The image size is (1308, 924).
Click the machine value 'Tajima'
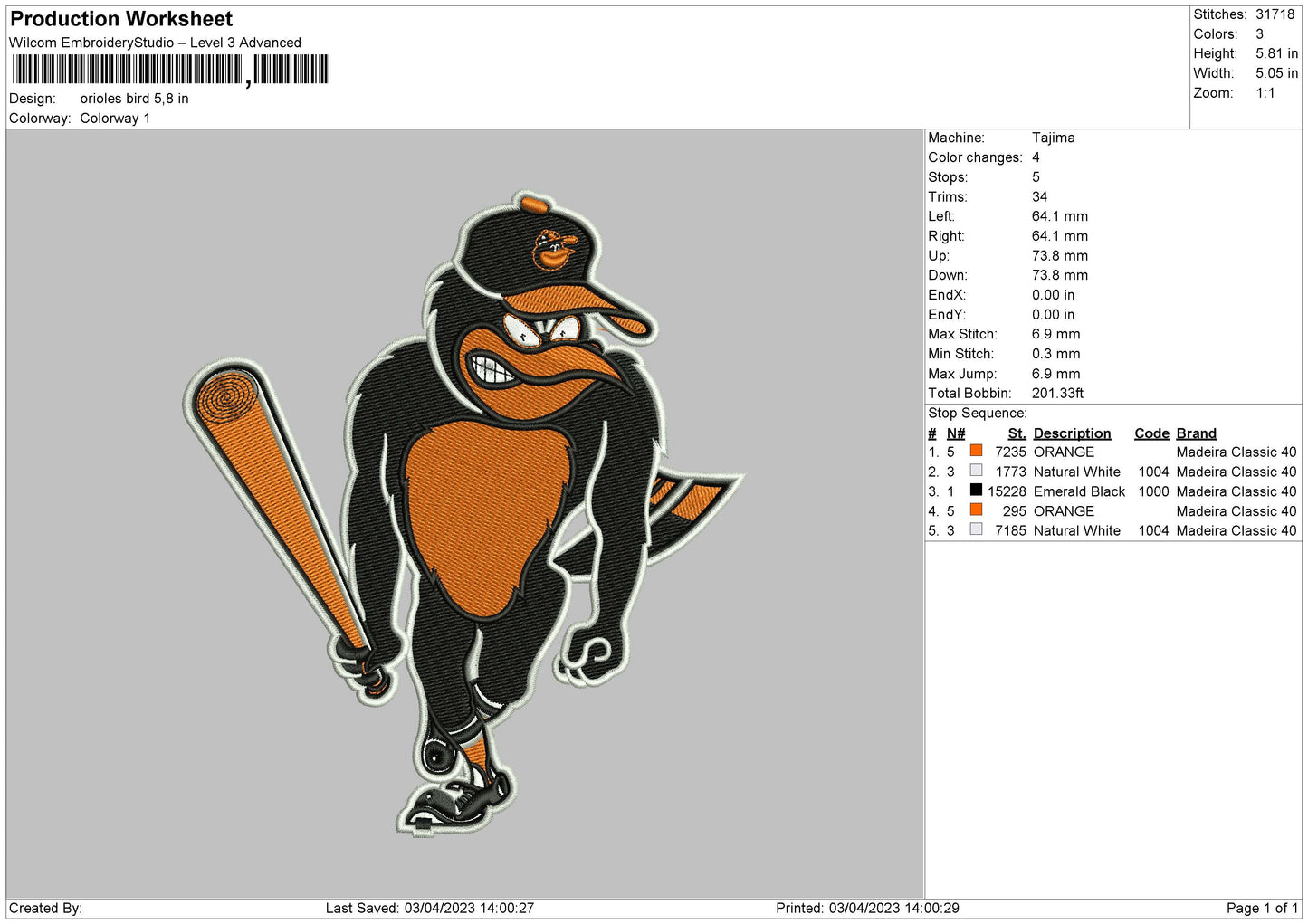(1053, 138)
